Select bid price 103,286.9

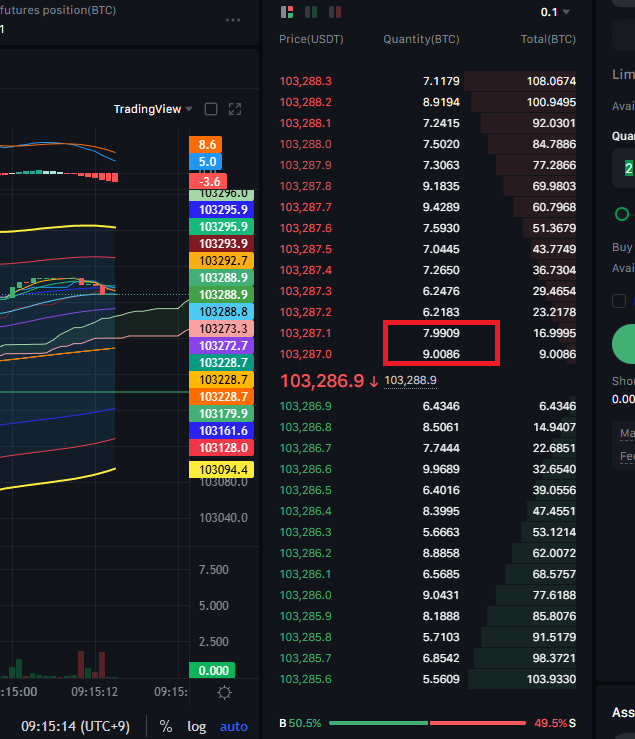tap(305, 406)
